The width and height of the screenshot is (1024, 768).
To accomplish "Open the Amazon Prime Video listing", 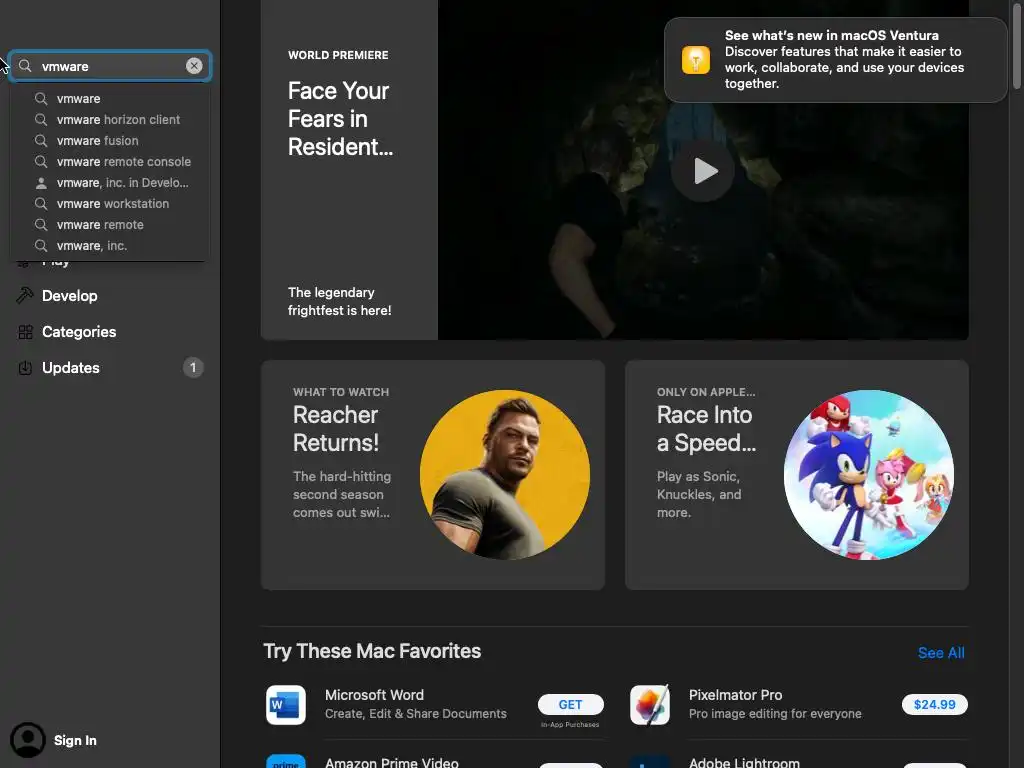I will 391,762.
